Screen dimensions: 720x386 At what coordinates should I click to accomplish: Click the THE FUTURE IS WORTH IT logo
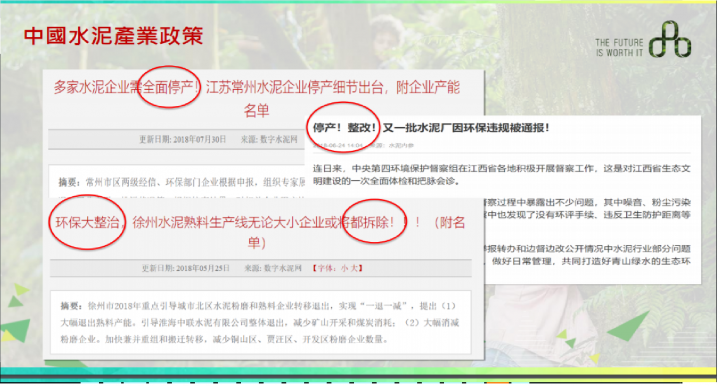coord(643,40)
